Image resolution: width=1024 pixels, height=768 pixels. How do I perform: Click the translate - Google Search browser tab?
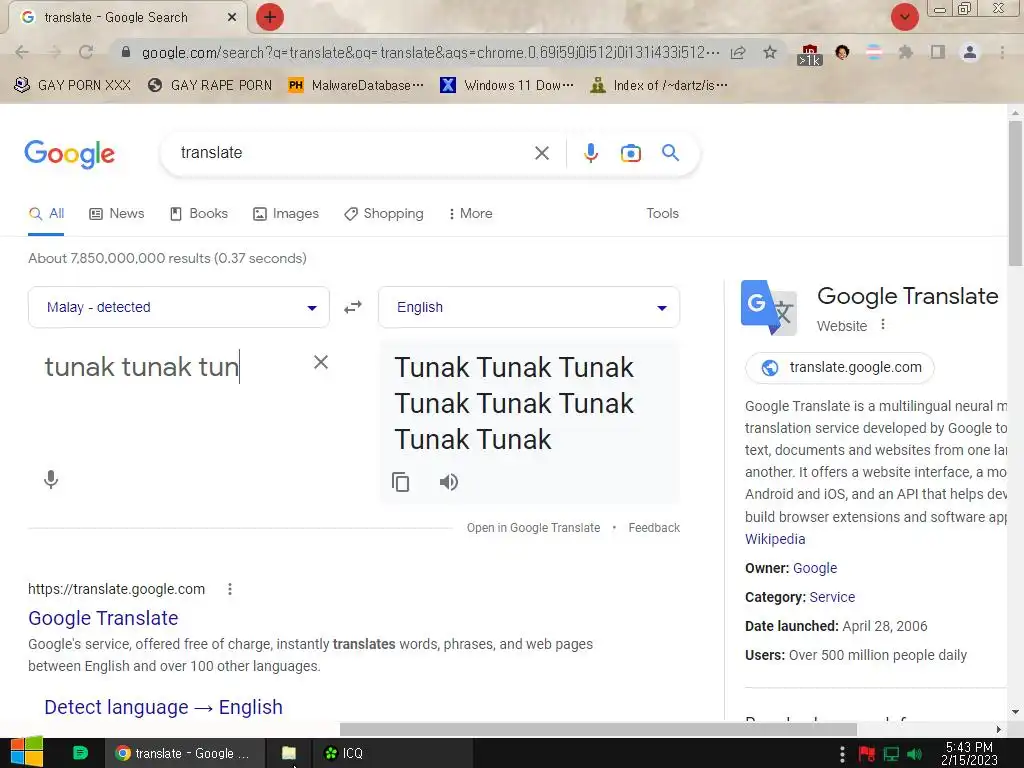coord(127,18)
